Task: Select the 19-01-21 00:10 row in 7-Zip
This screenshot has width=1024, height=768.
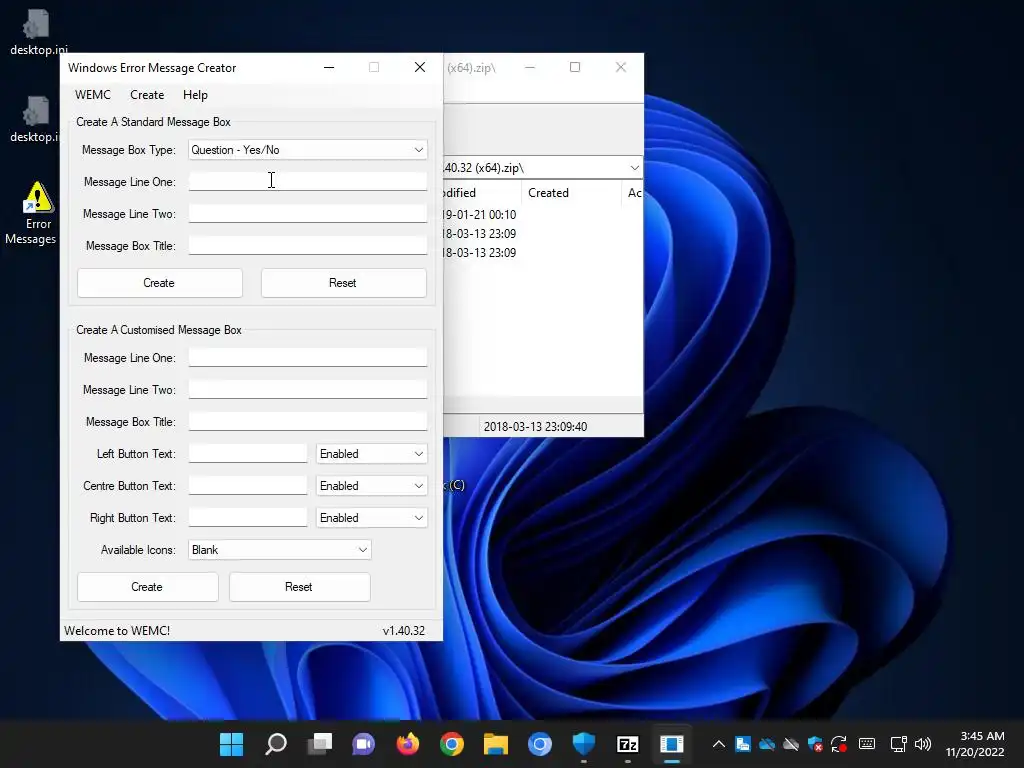Action: point(543,214)
